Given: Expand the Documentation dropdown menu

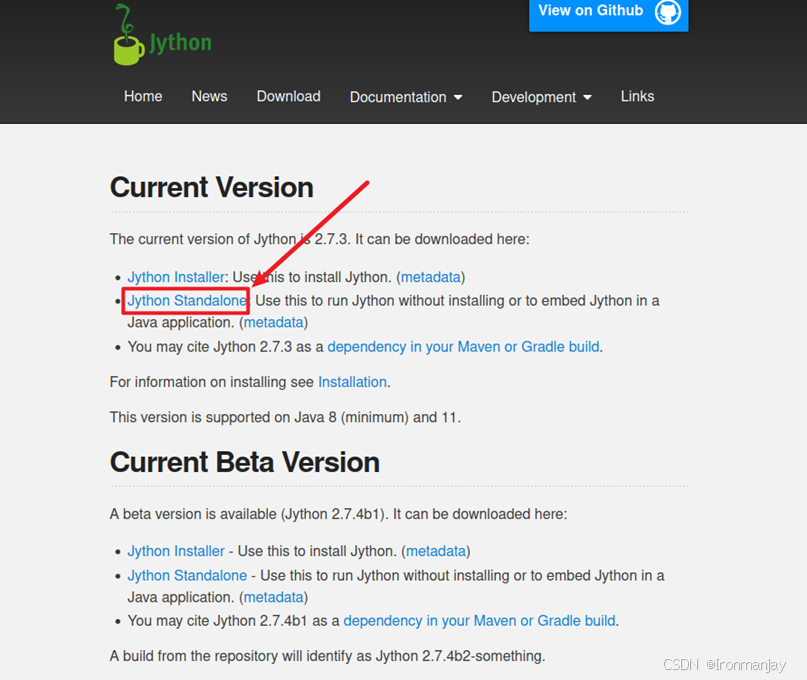Looking at the screenshot, I should [x=406, y=97].
